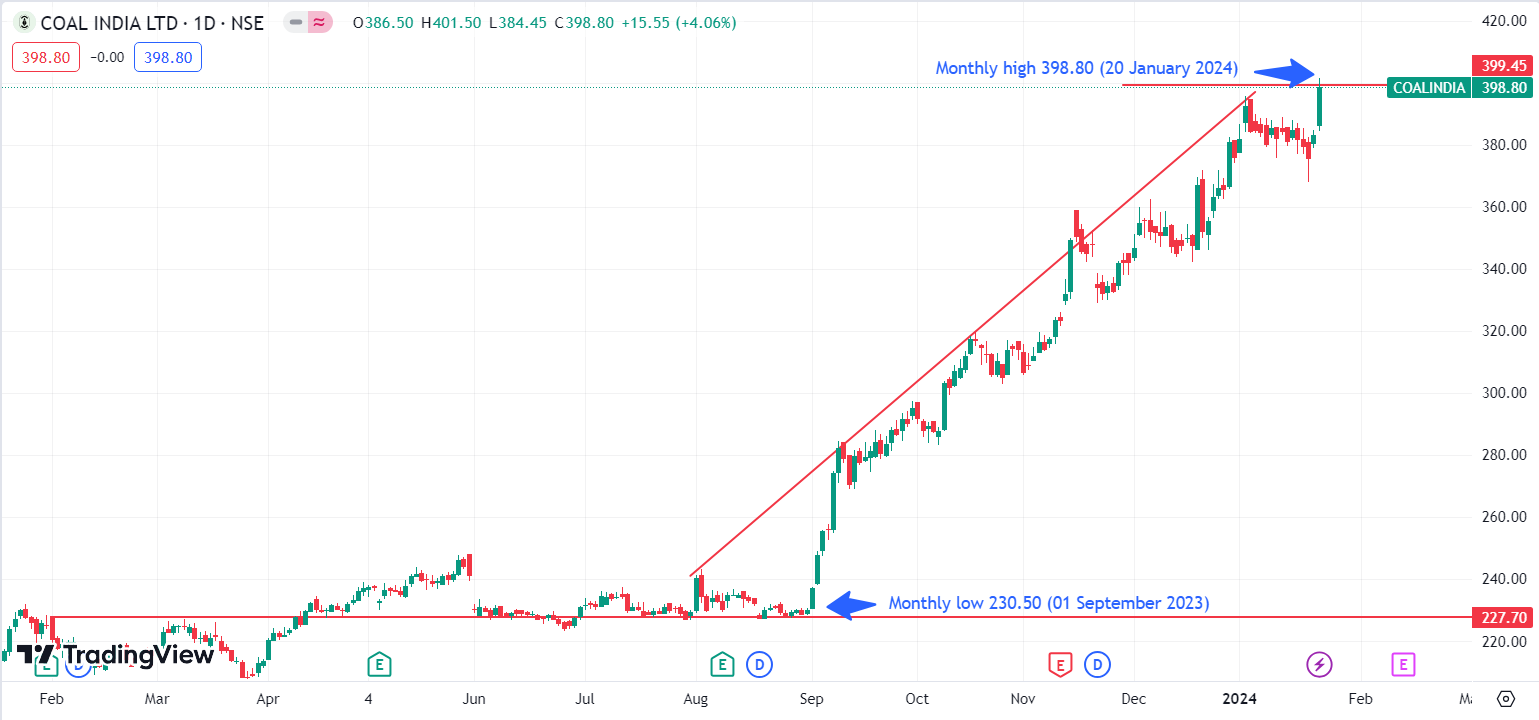The height and width of the screenshot is (720, 1539).
Task: Click the TradingView logo link
Action: pos(115,655)
